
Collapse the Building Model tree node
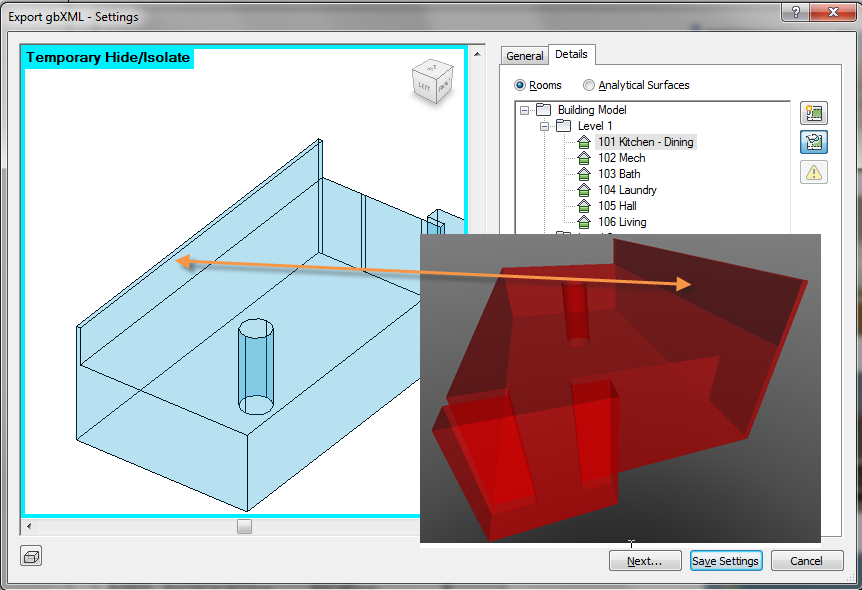525,110
